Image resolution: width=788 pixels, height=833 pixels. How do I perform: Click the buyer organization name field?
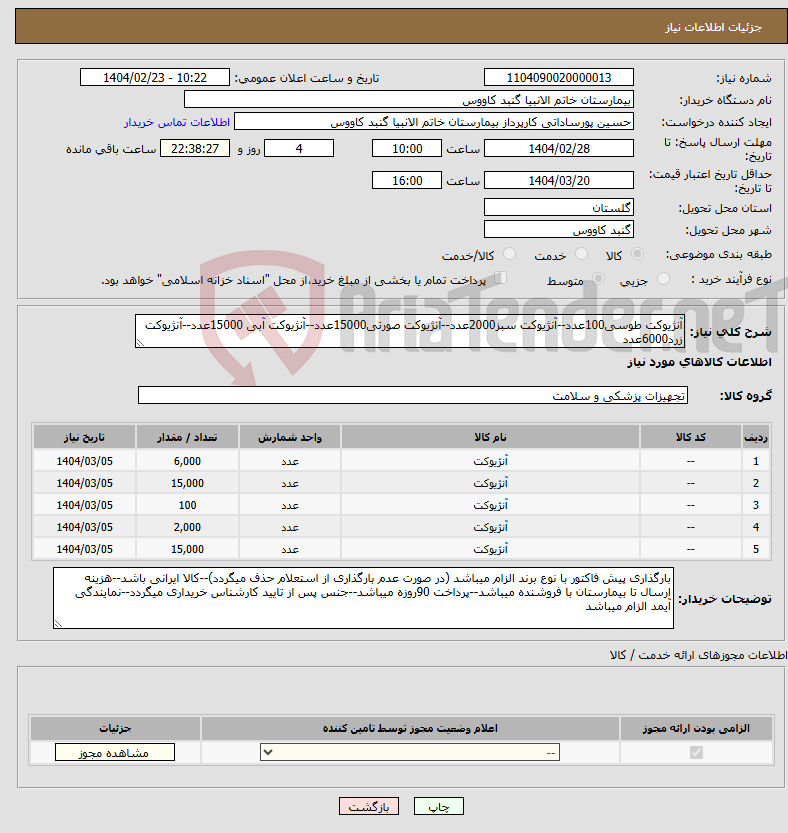tap(409, 100)
